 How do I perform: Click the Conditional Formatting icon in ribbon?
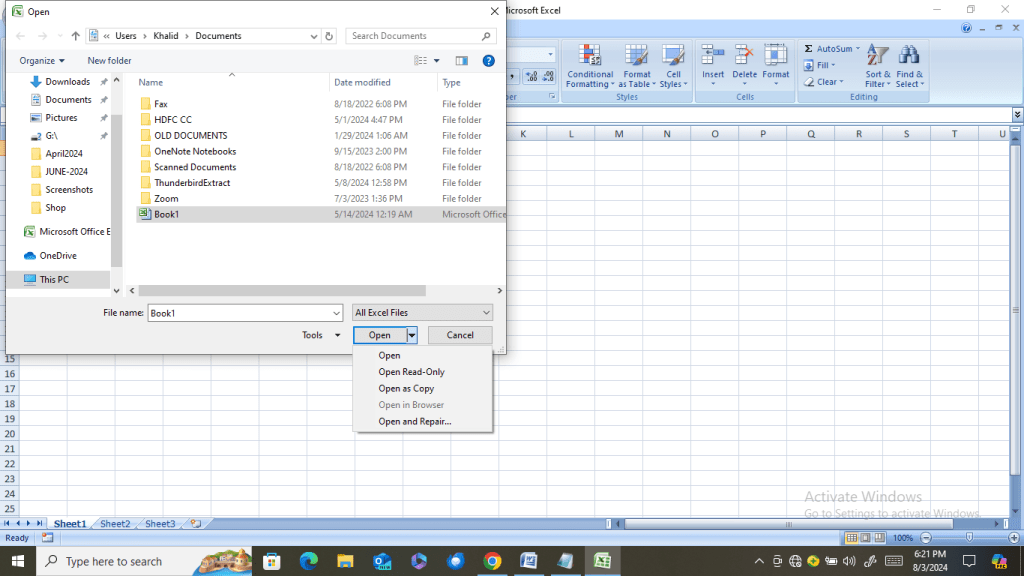click(x=590, y=56)
